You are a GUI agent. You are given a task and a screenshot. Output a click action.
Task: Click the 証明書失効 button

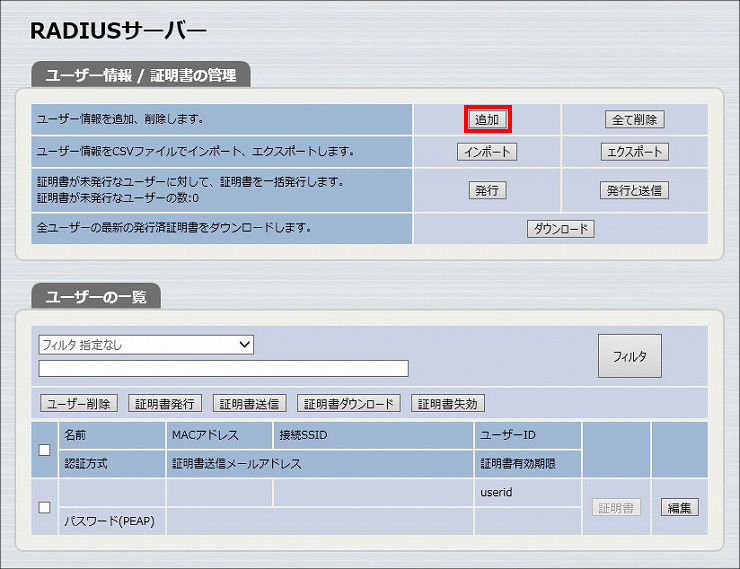(x=448, y=404)
